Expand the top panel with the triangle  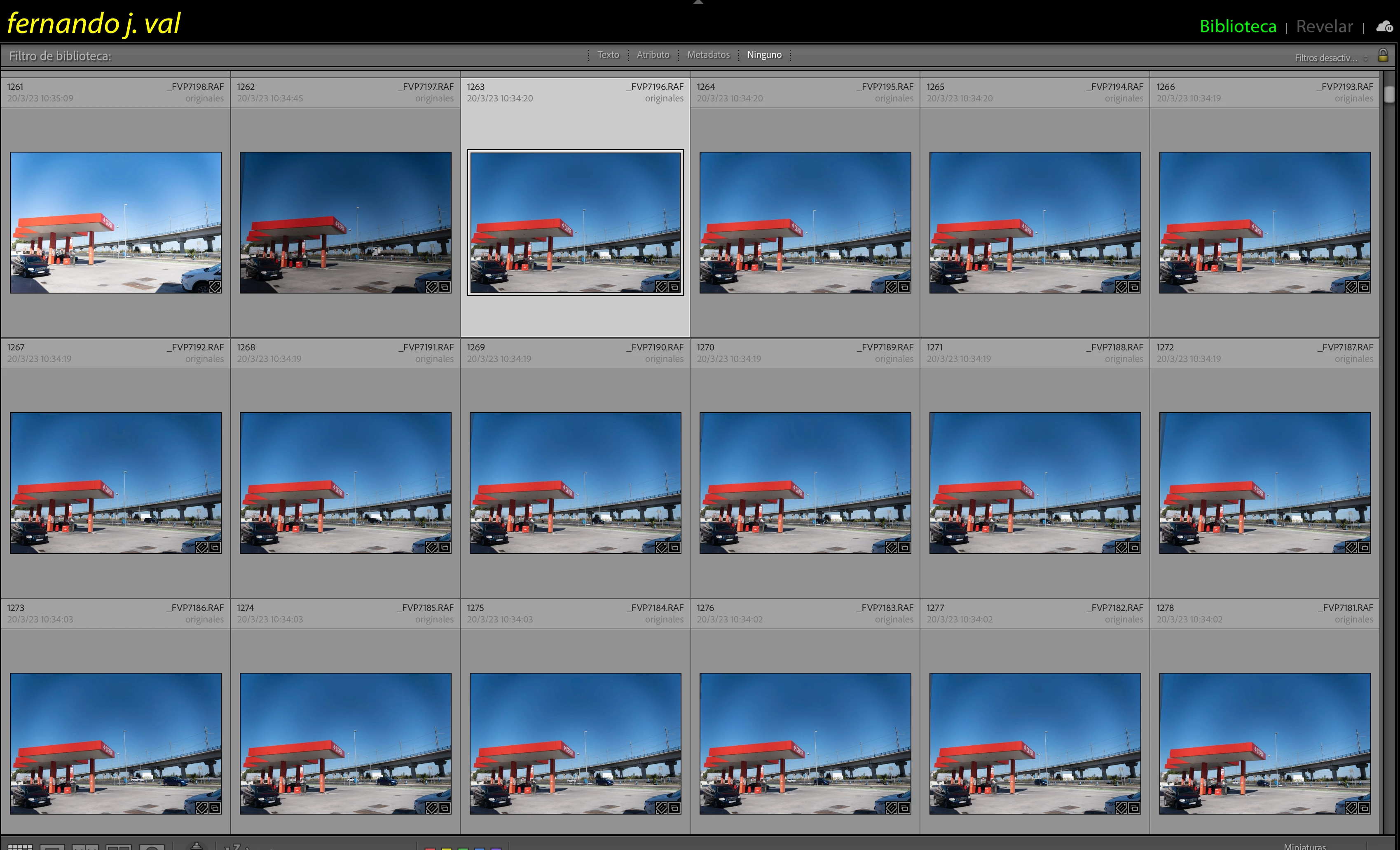(698, 2)
